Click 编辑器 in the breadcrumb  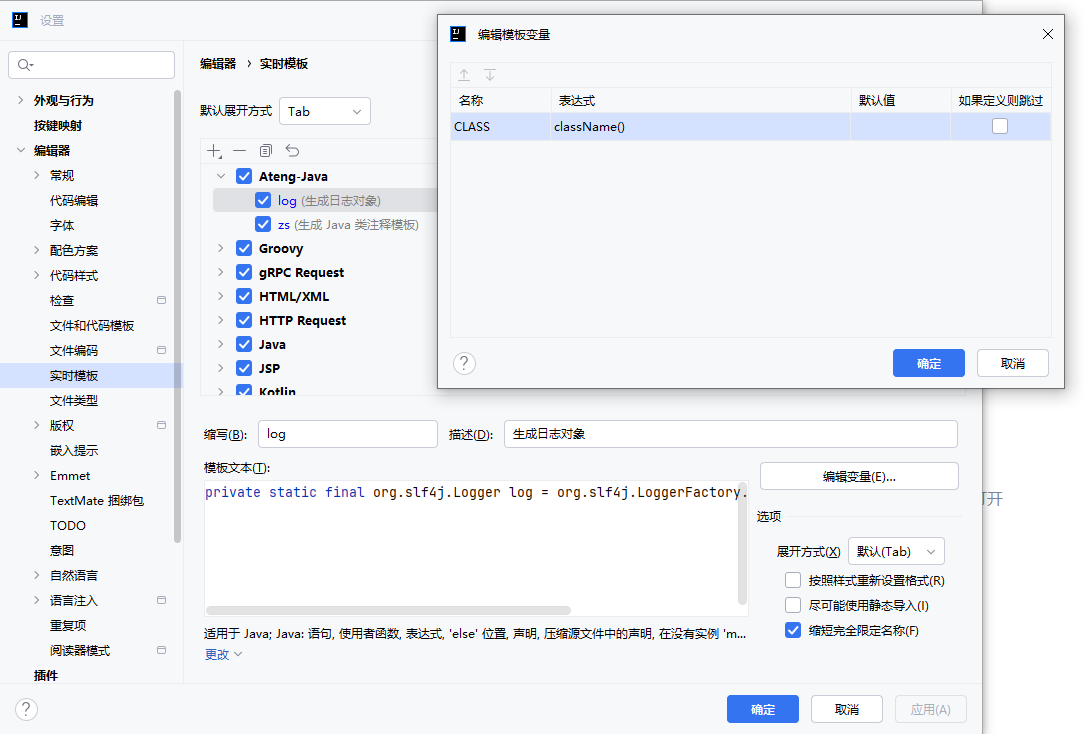pyautogui.click(x=218, y=64)
